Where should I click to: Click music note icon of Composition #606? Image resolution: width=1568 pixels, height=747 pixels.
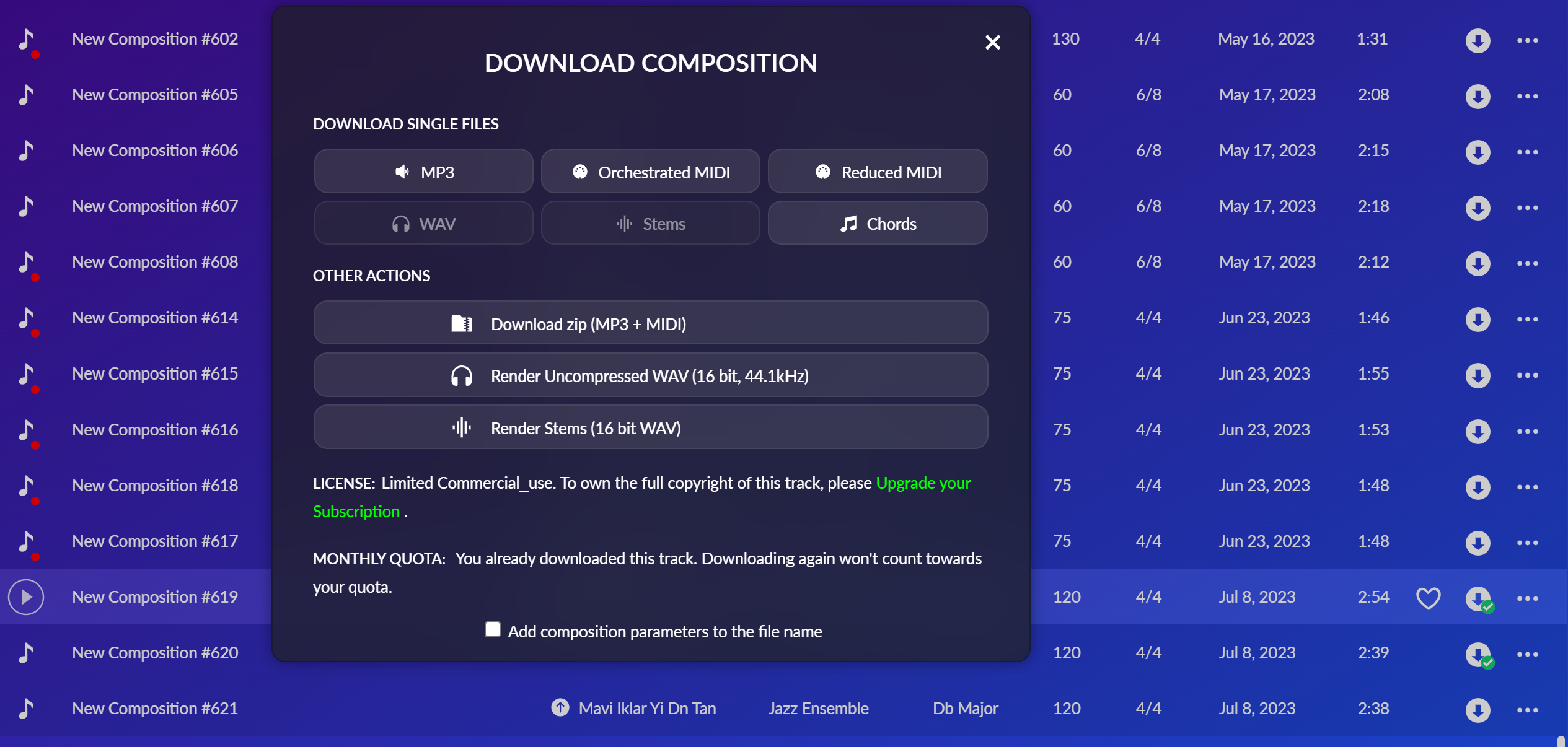pos(26,151)
